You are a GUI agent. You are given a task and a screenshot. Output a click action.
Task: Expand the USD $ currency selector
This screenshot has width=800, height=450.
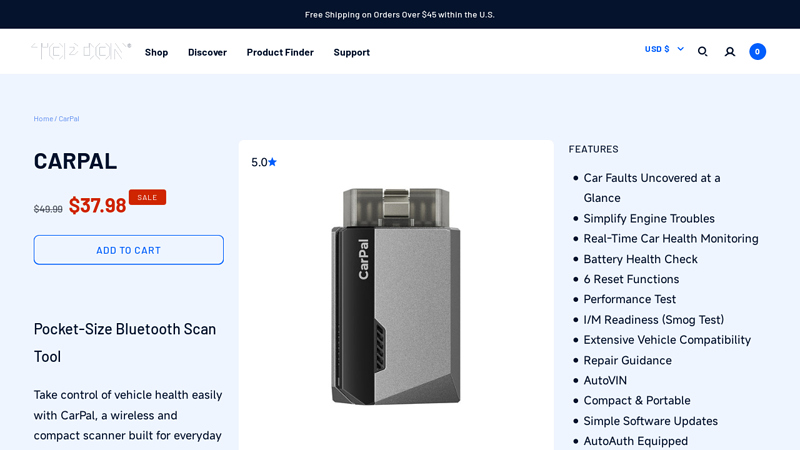pos(664,49)
